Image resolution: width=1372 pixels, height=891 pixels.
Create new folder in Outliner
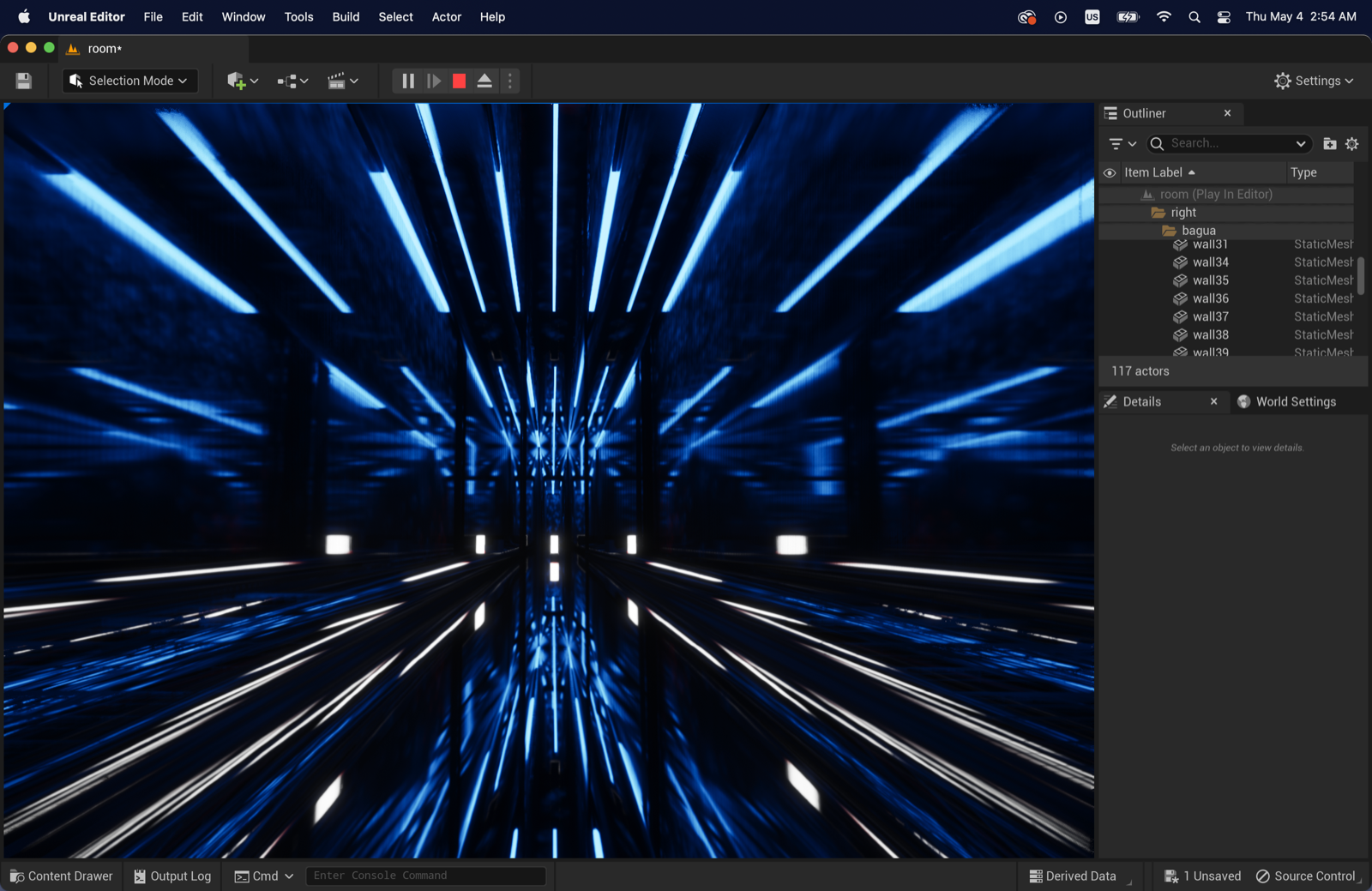pyautogui.click(x=1329, y=144)
